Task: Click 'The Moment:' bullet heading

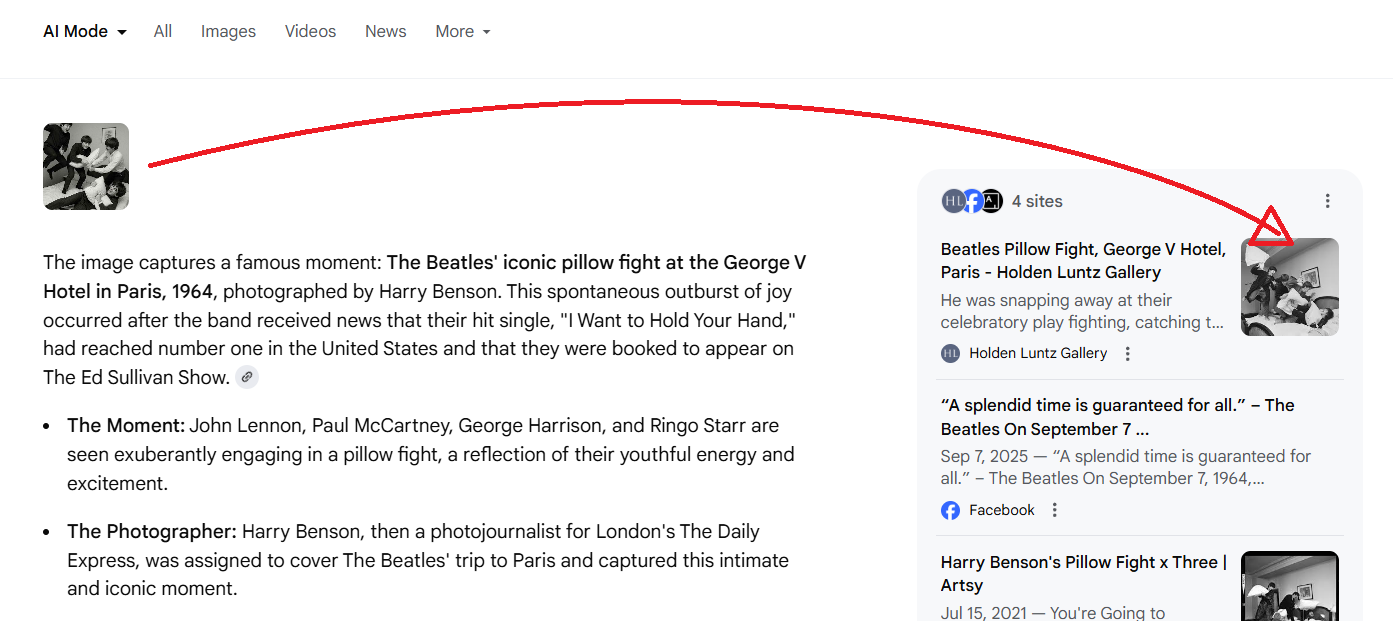Action: [126, 426]
